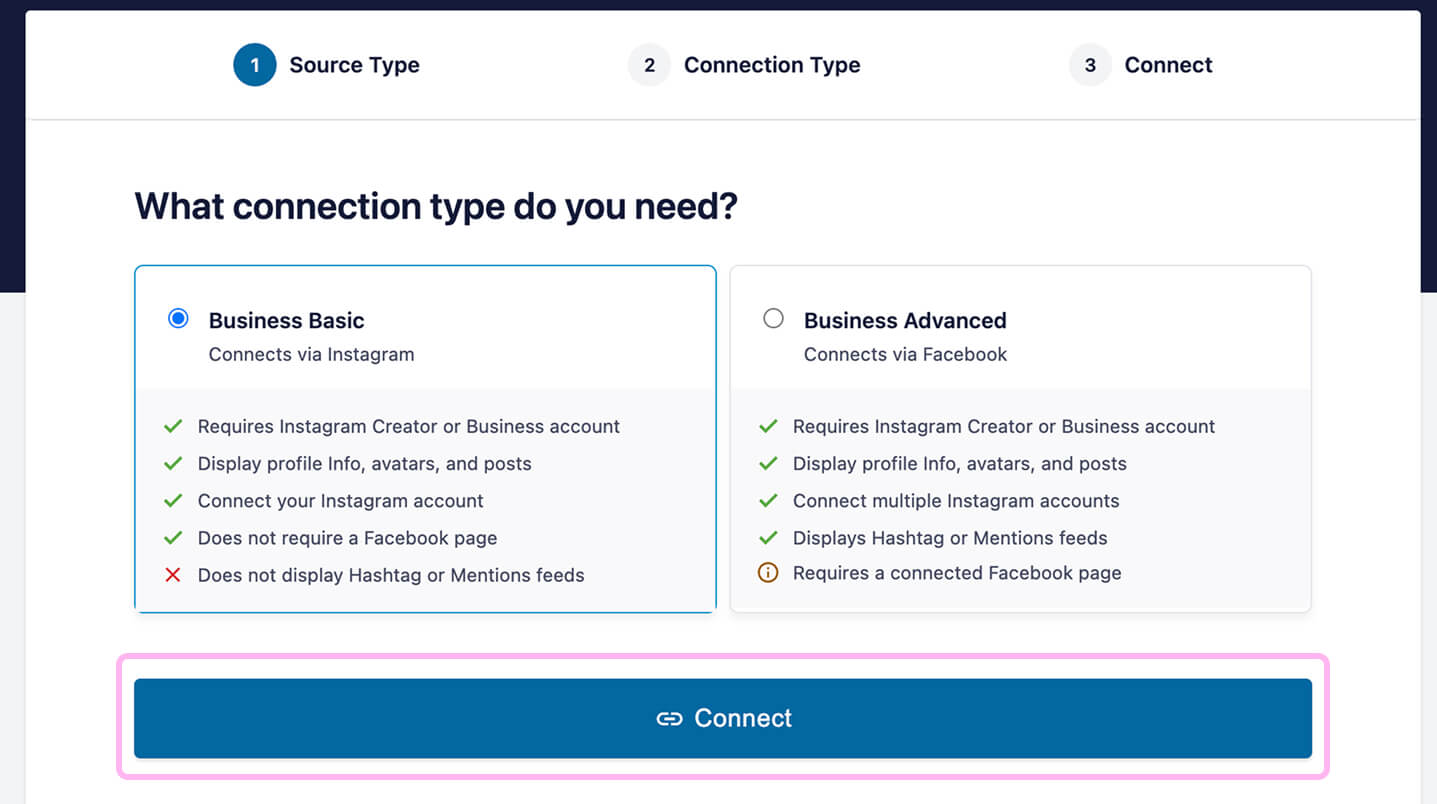
Task: Click the step 1 number circle
Action: pos(255,65)
